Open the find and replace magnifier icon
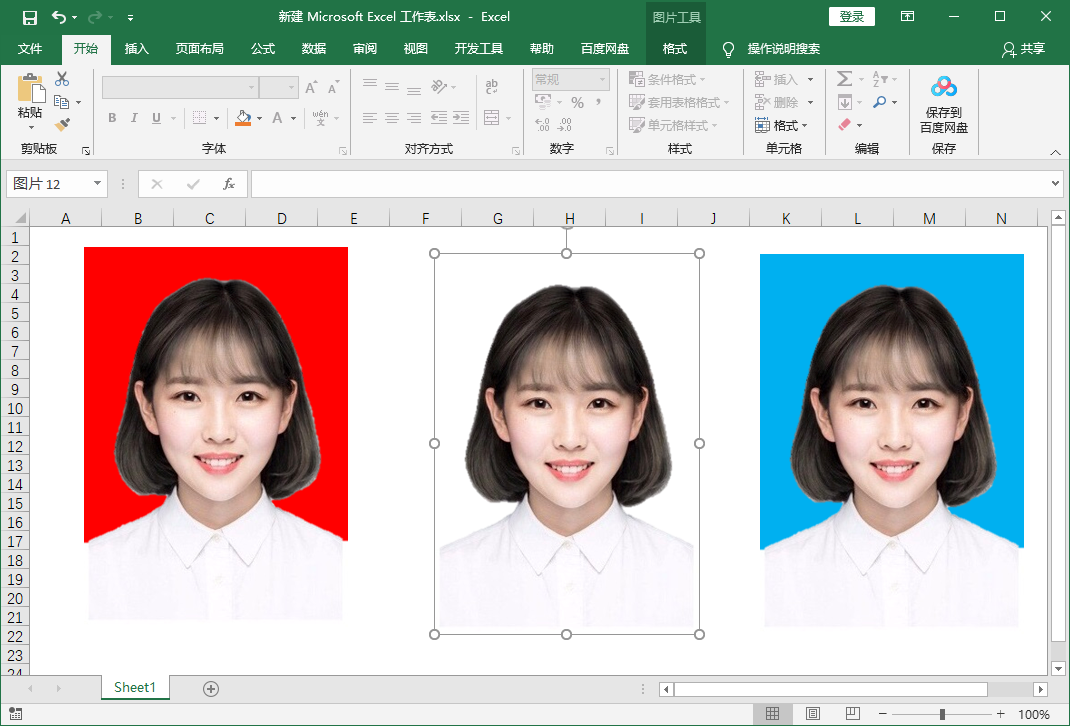Viewport: 1070px width, 726px height. pos(880,102)
